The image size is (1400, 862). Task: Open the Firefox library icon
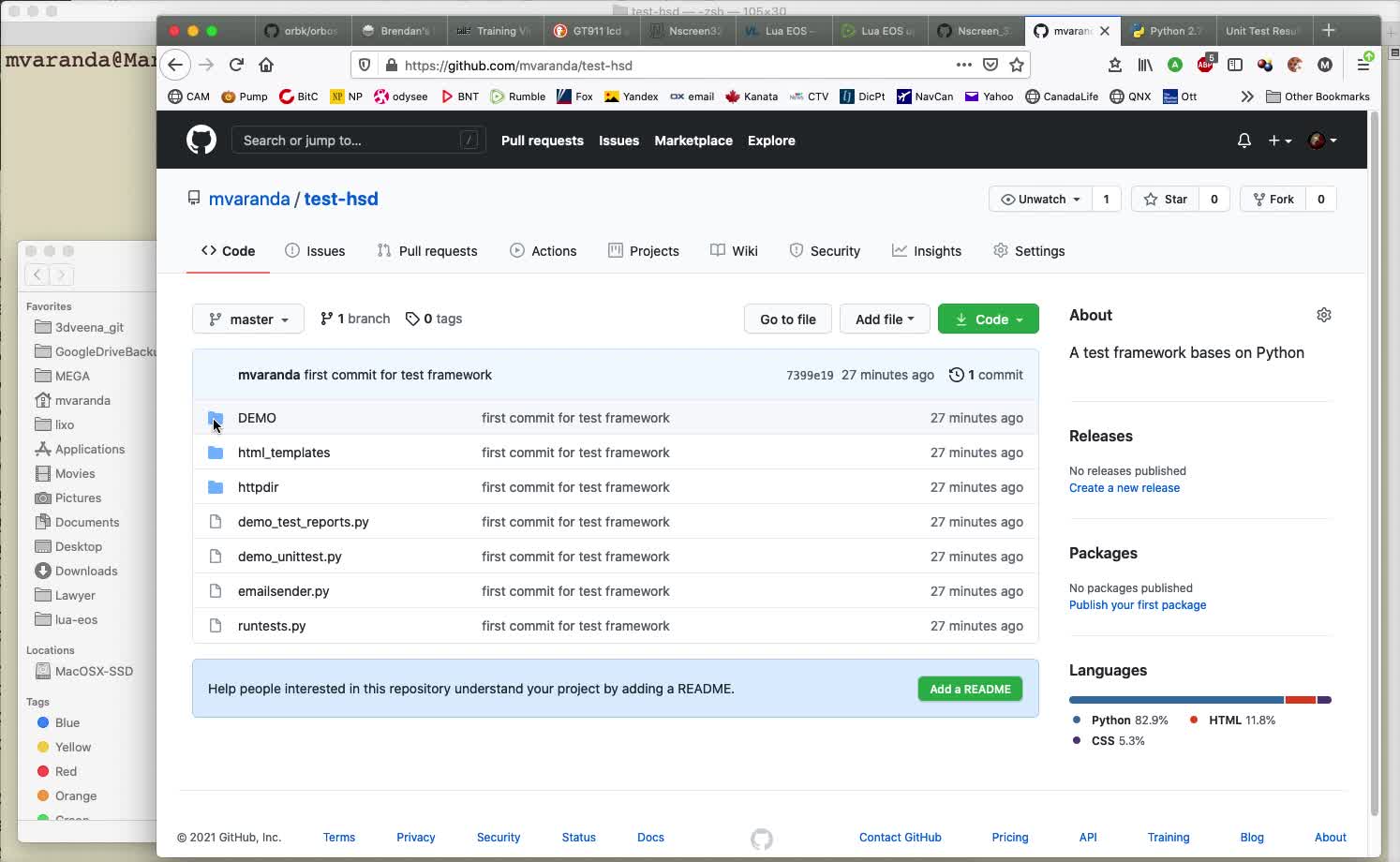(1145, 65)
